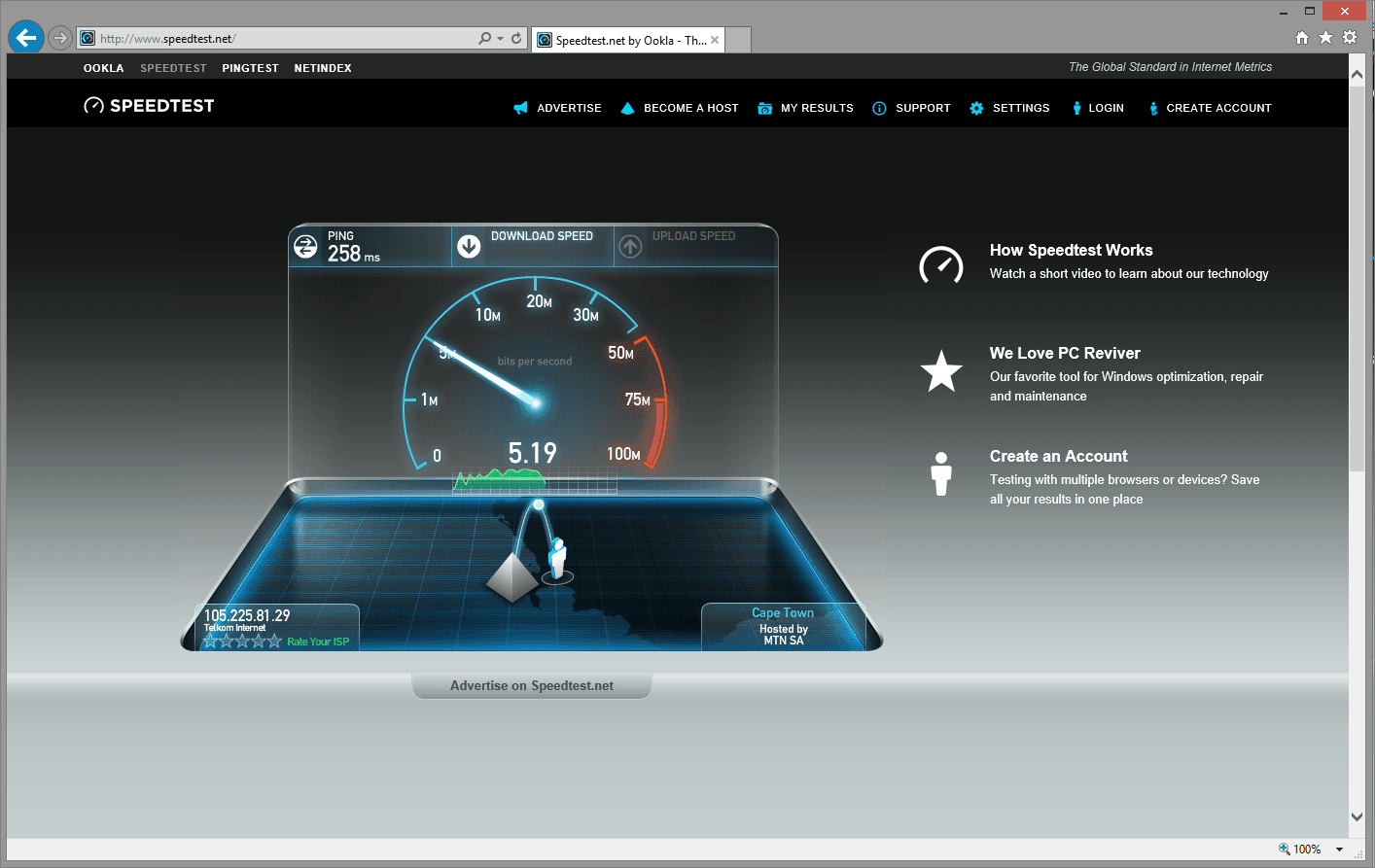1375x868 pixels.
Task: Click the IP address 105.225.81.29
Action: (247, 615)
